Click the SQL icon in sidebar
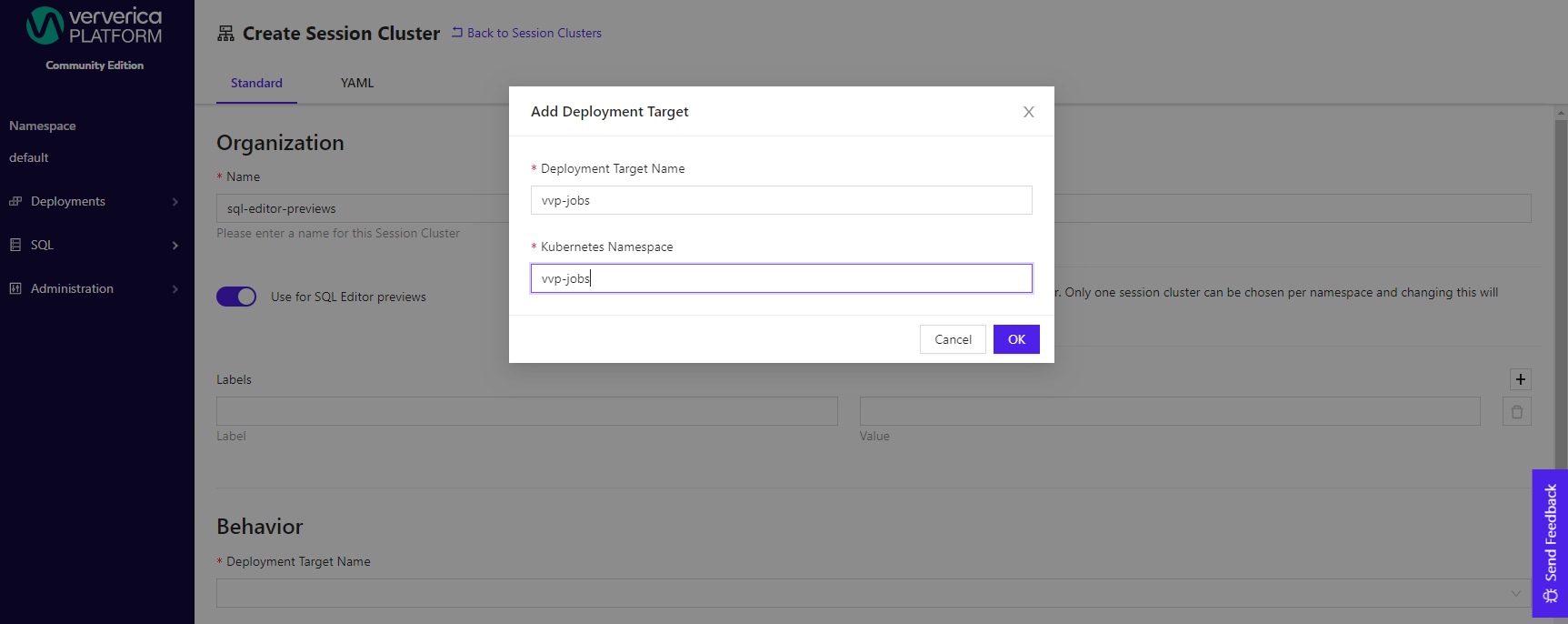1568x624 pixels. coord(15,245)
